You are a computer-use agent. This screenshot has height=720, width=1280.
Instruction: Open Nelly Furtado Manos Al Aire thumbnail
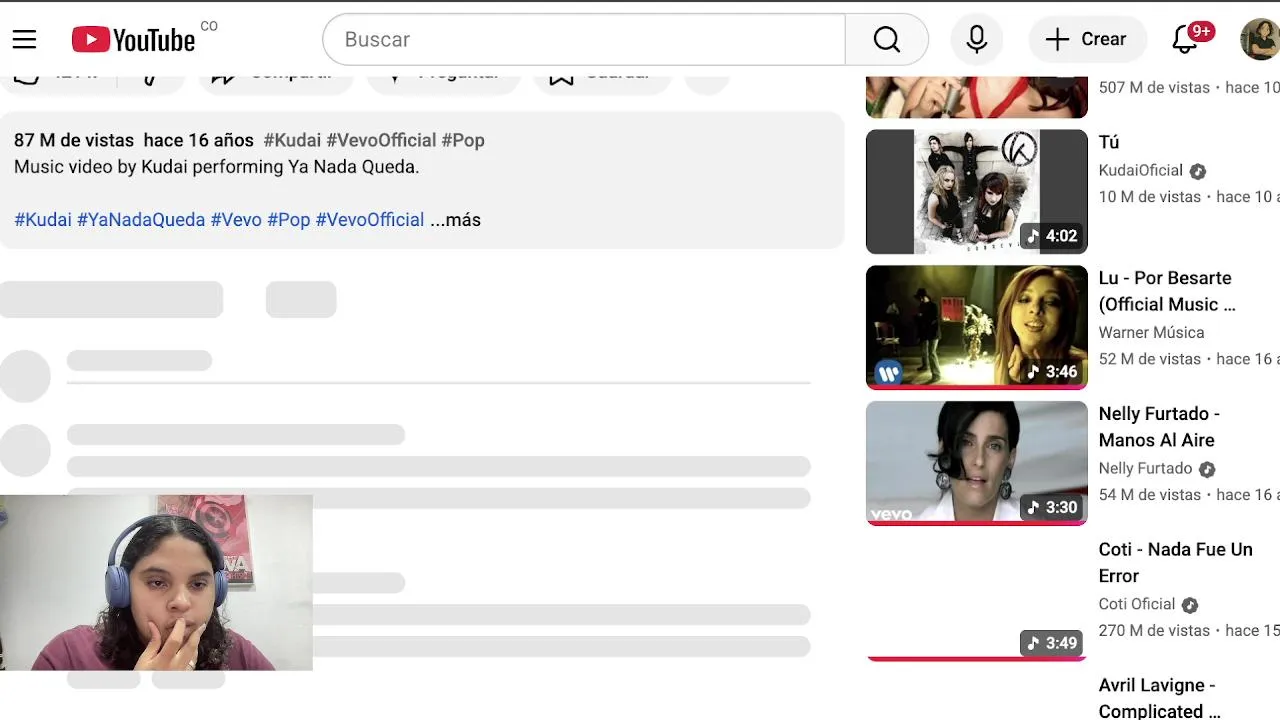(x=976, y=463)
